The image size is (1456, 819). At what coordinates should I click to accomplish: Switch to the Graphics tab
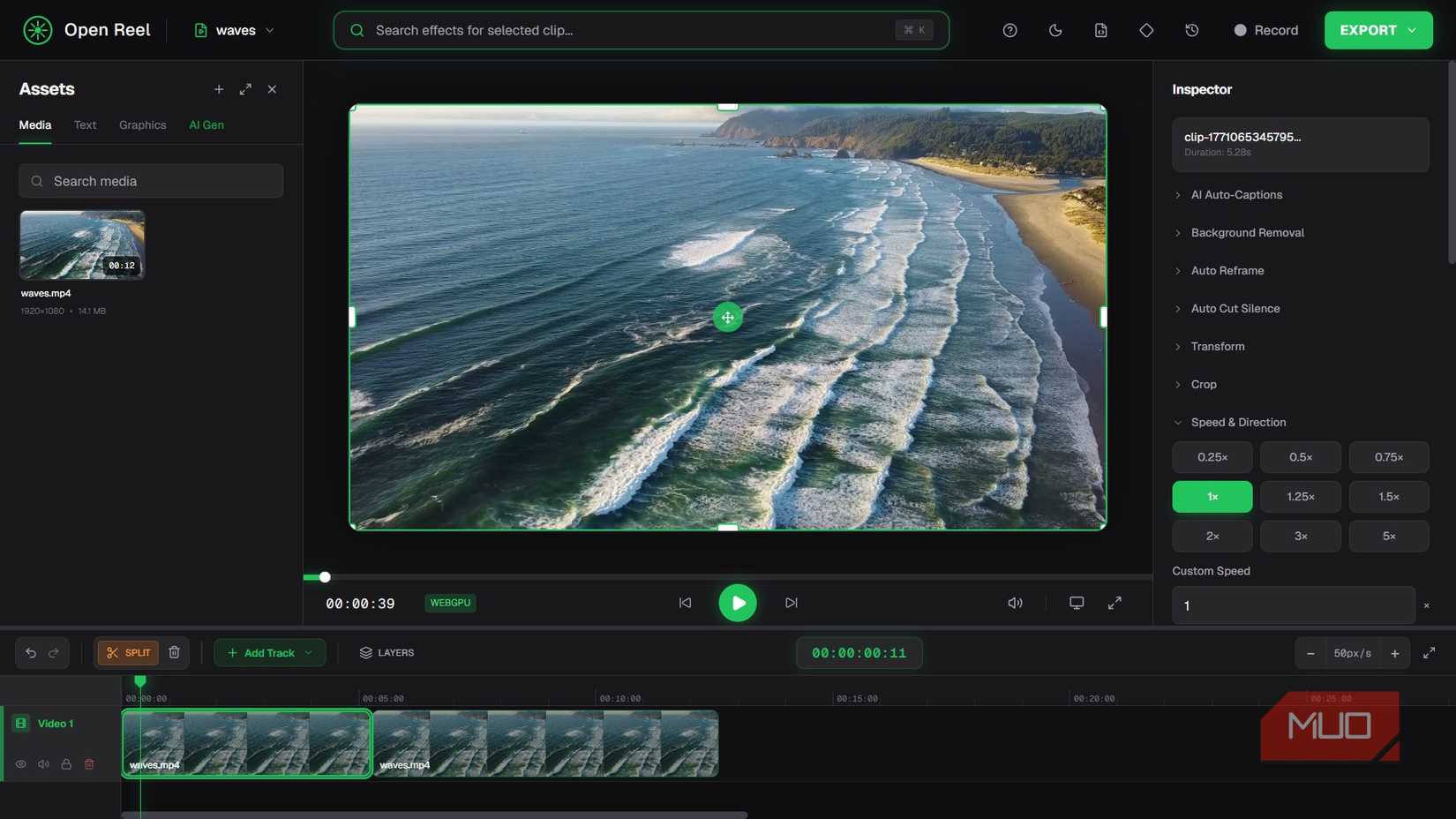[142, 125]
